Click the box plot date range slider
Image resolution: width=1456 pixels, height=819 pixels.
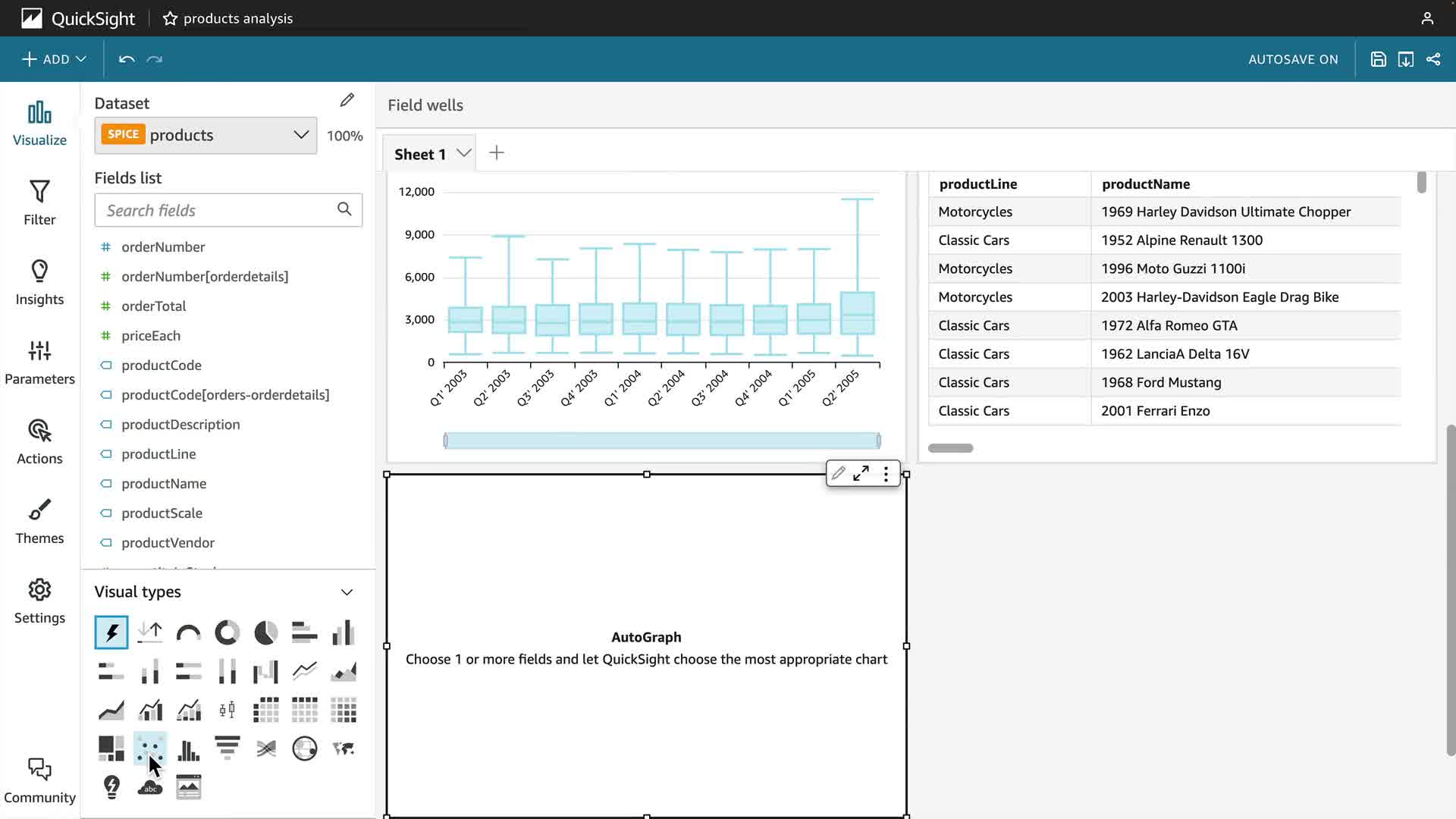[x=661, y=441]
